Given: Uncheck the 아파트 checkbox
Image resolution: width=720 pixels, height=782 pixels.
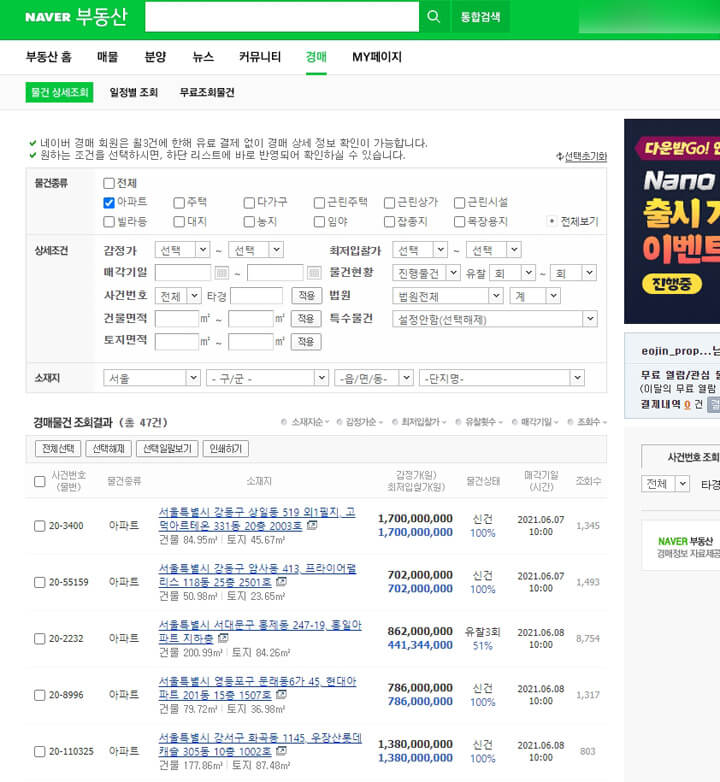Looking at the screenshot, I should pos(109,202).
